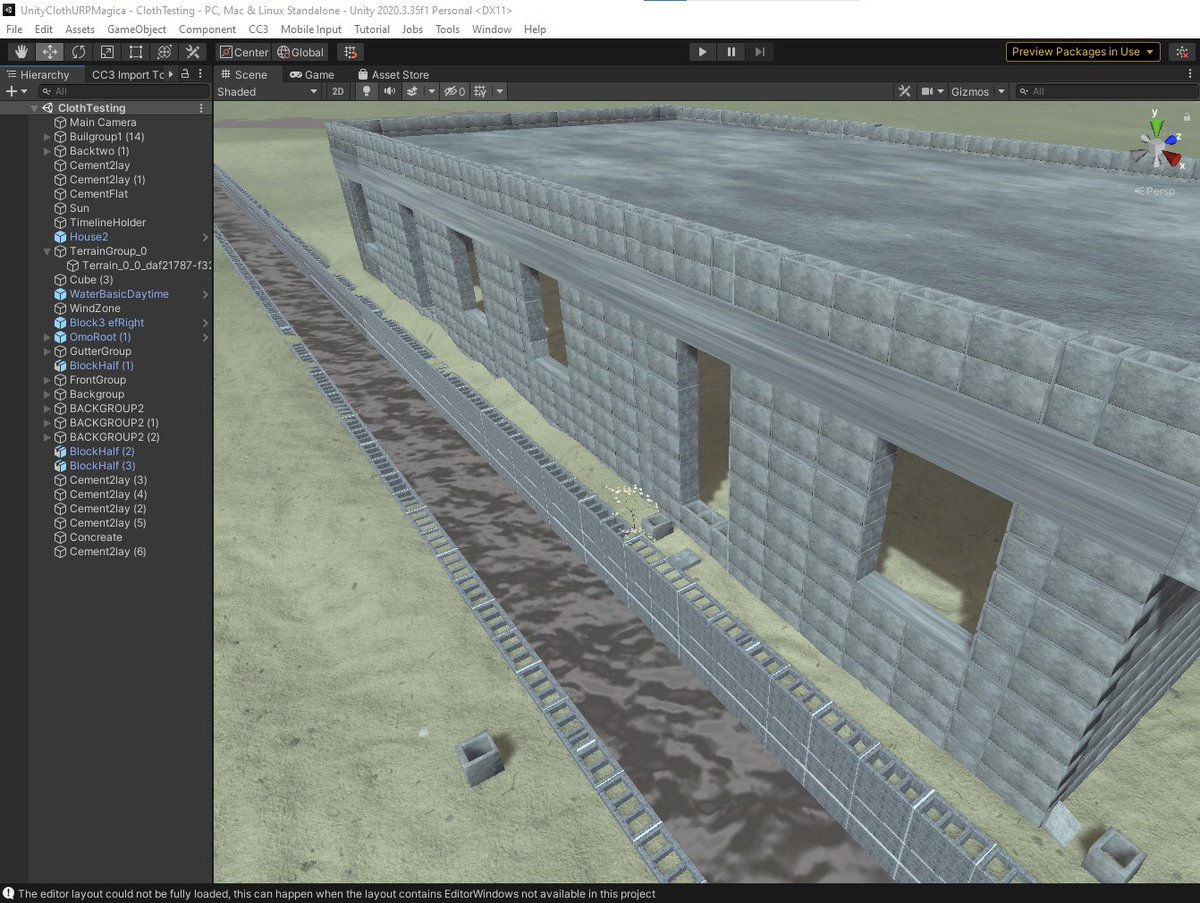Click the red X axis cone of orientation gizmo
The image size is (1200, 903).
click(x=1172, y=157)
